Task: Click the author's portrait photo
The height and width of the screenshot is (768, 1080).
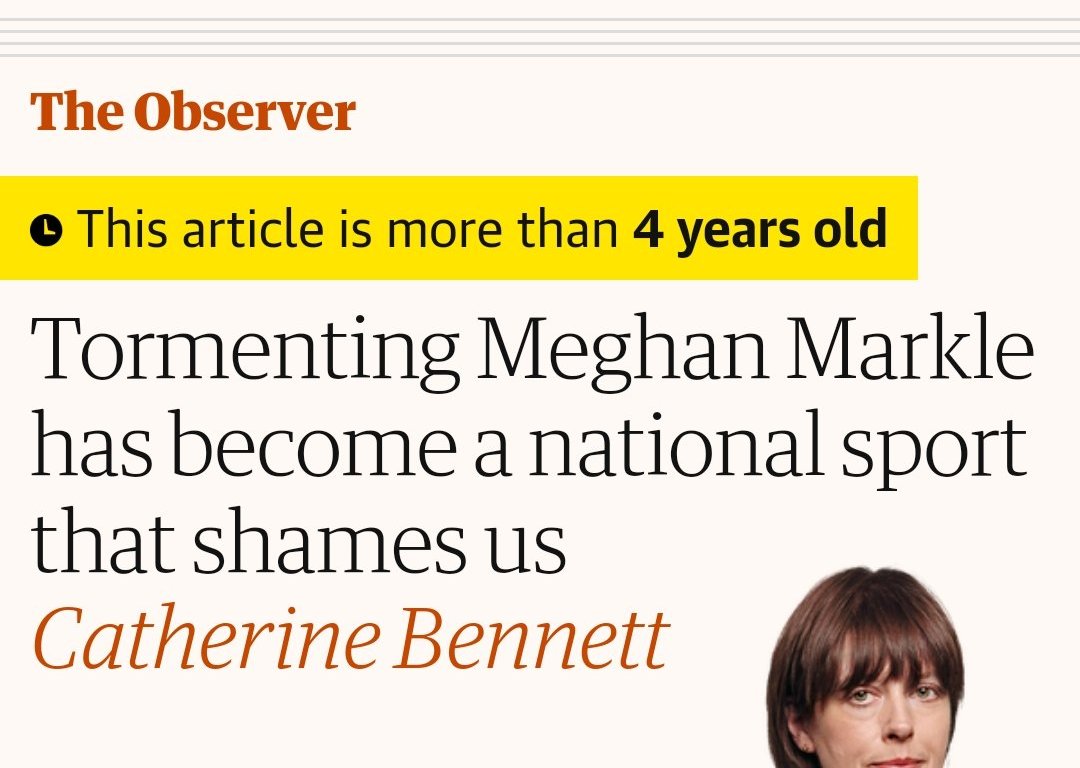Action: (x=865, y=670)
